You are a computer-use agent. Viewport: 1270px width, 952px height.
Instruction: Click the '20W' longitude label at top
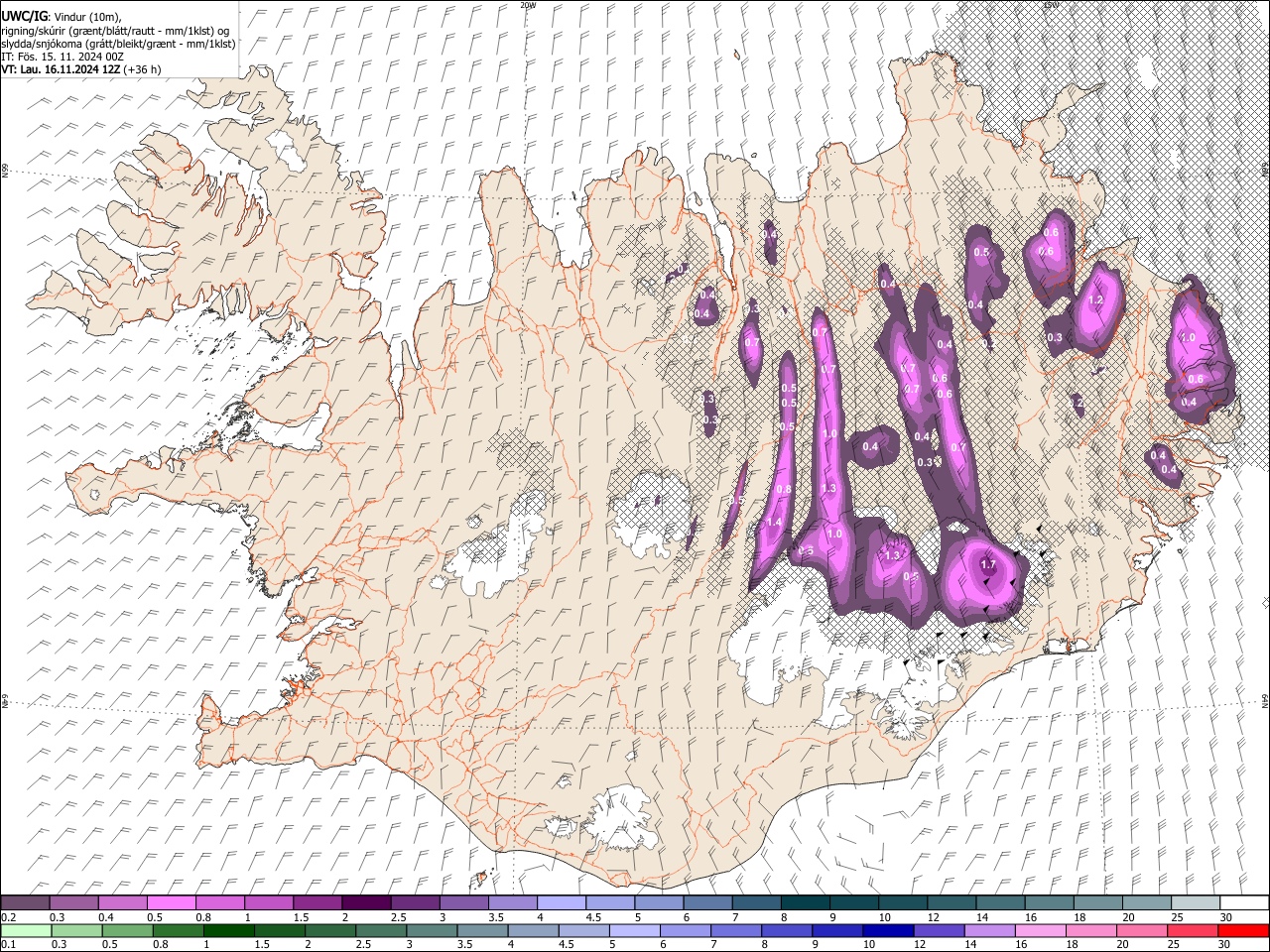tap(528, 5)
